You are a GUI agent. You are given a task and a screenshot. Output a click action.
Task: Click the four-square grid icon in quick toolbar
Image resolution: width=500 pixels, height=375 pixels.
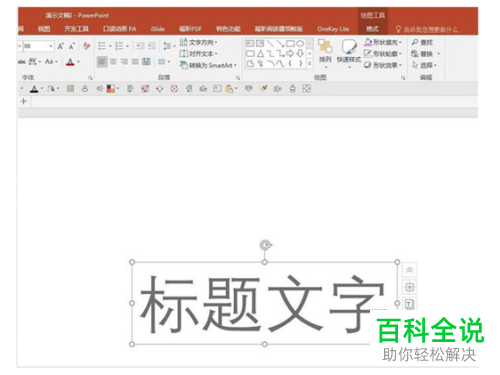click(307, 89)
